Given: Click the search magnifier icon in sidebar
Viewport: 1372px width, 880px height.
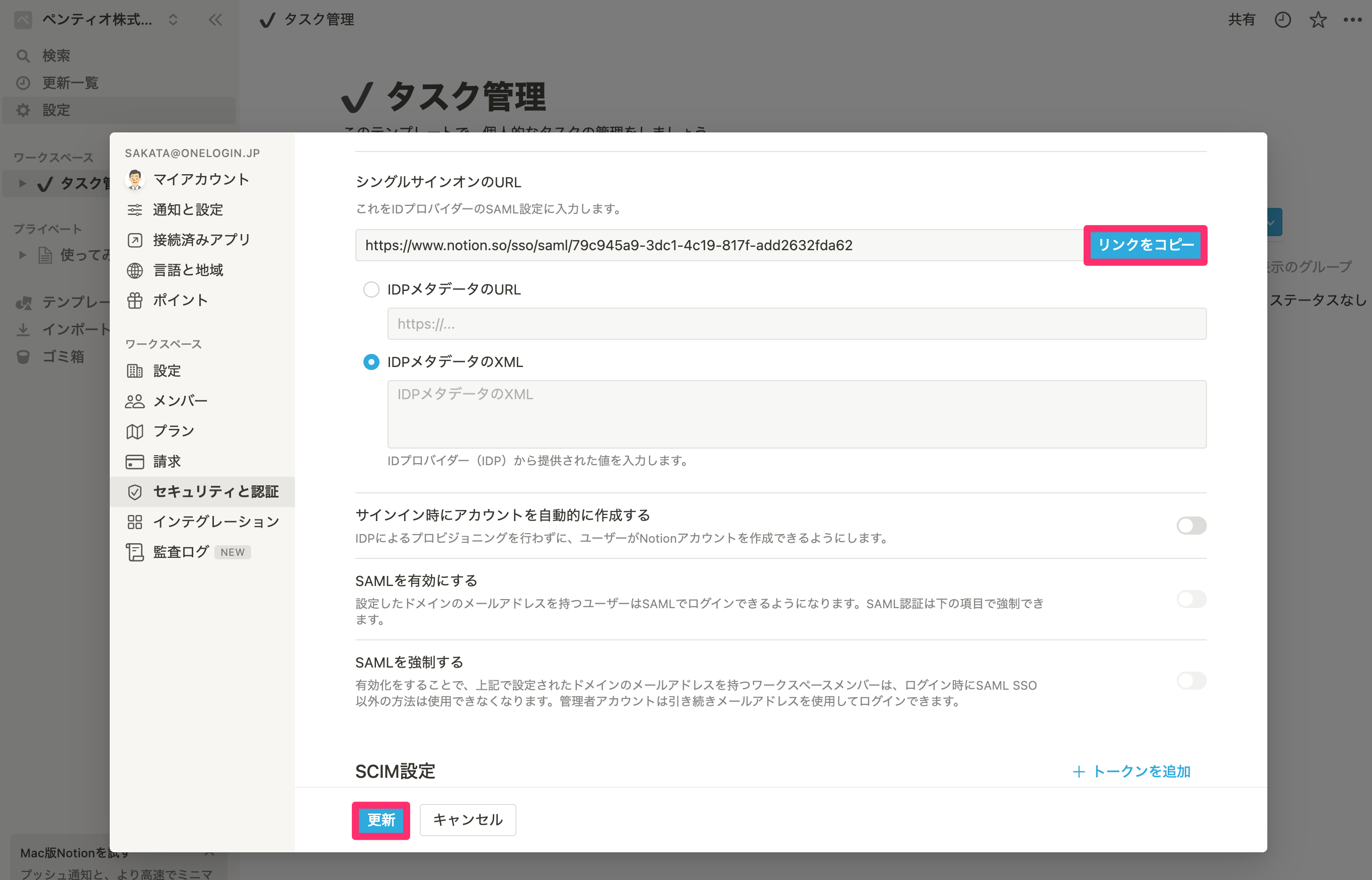Looking at the screenshot, I should click(x=23, y=56).
